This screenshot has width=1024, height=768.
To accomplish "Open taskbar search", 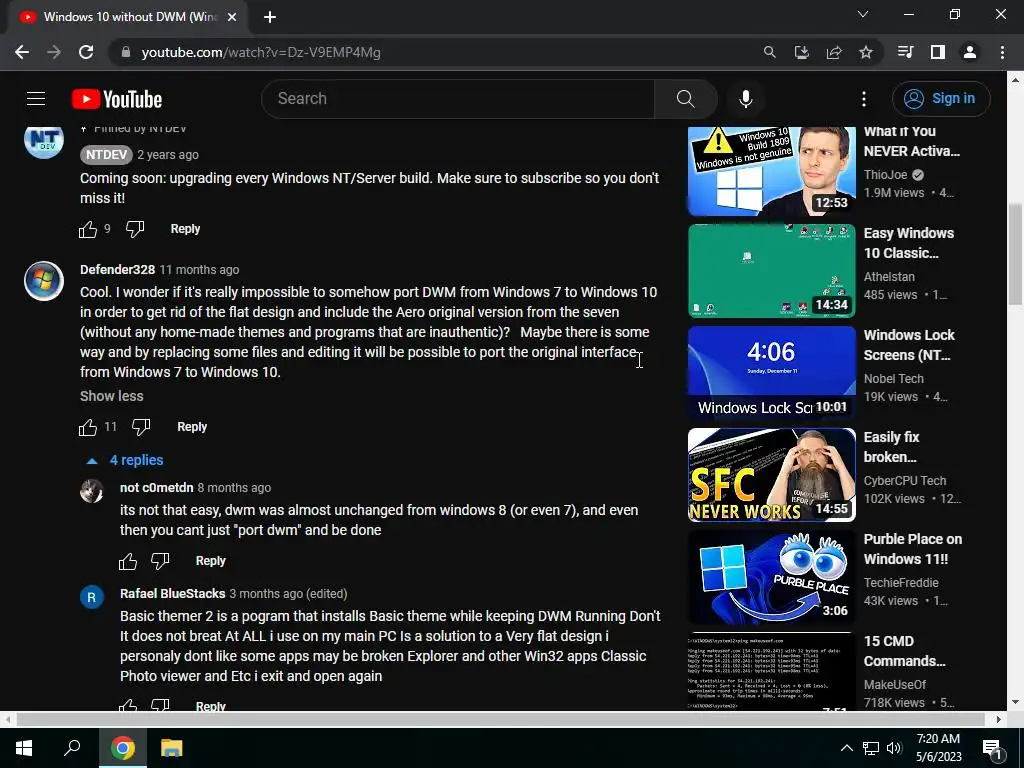I will pyautogui.click(x=72, y=748).
